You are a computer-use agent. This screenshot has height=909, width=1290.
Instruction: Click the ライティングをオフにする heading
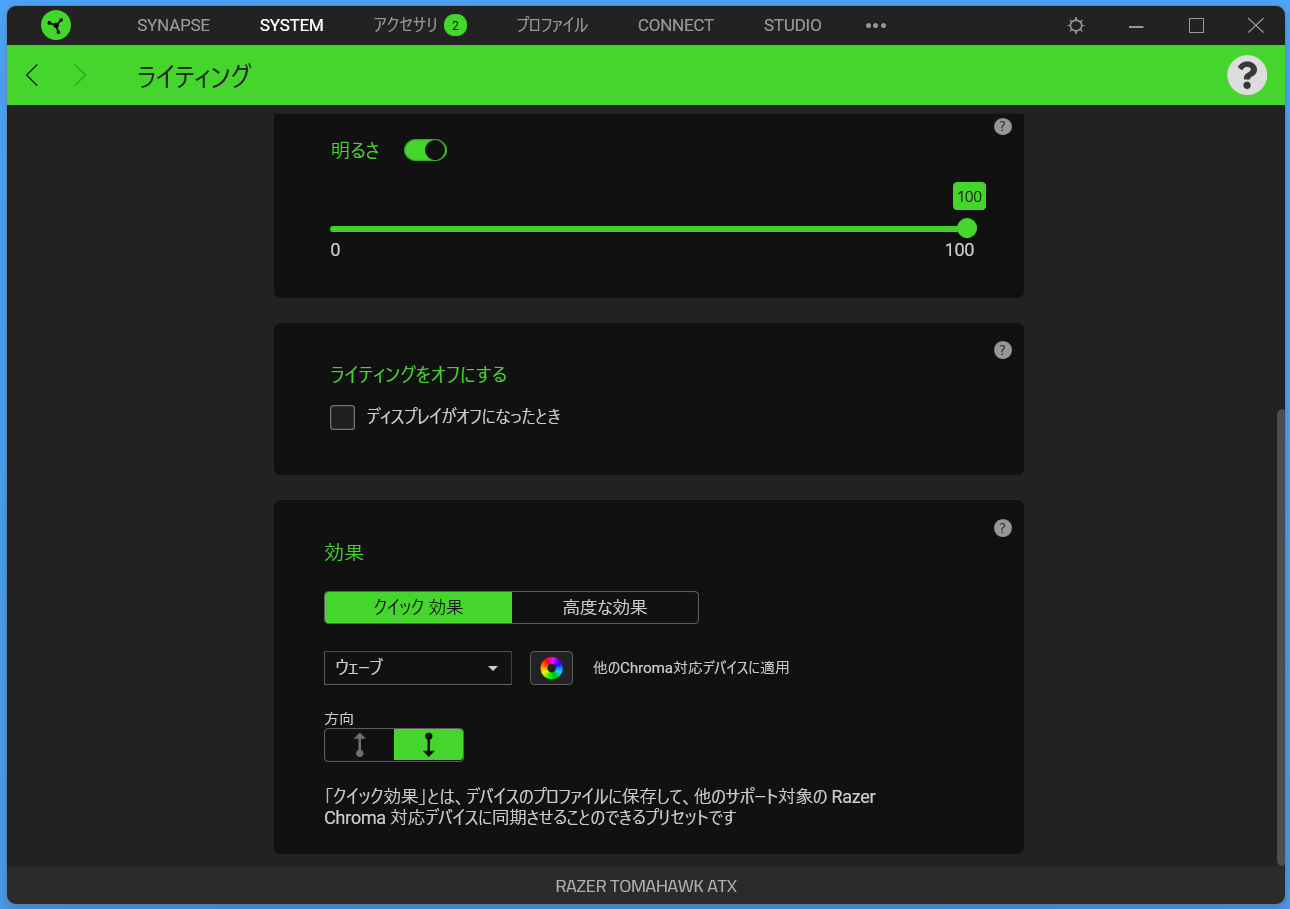419,375
